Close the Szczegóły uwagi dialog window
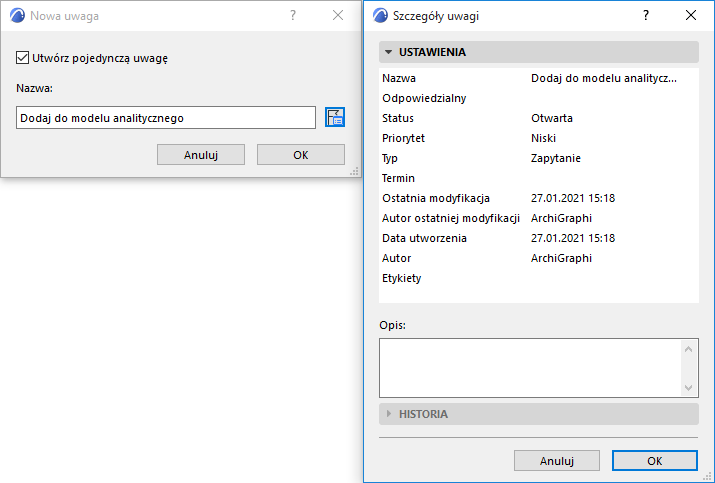 691,16
